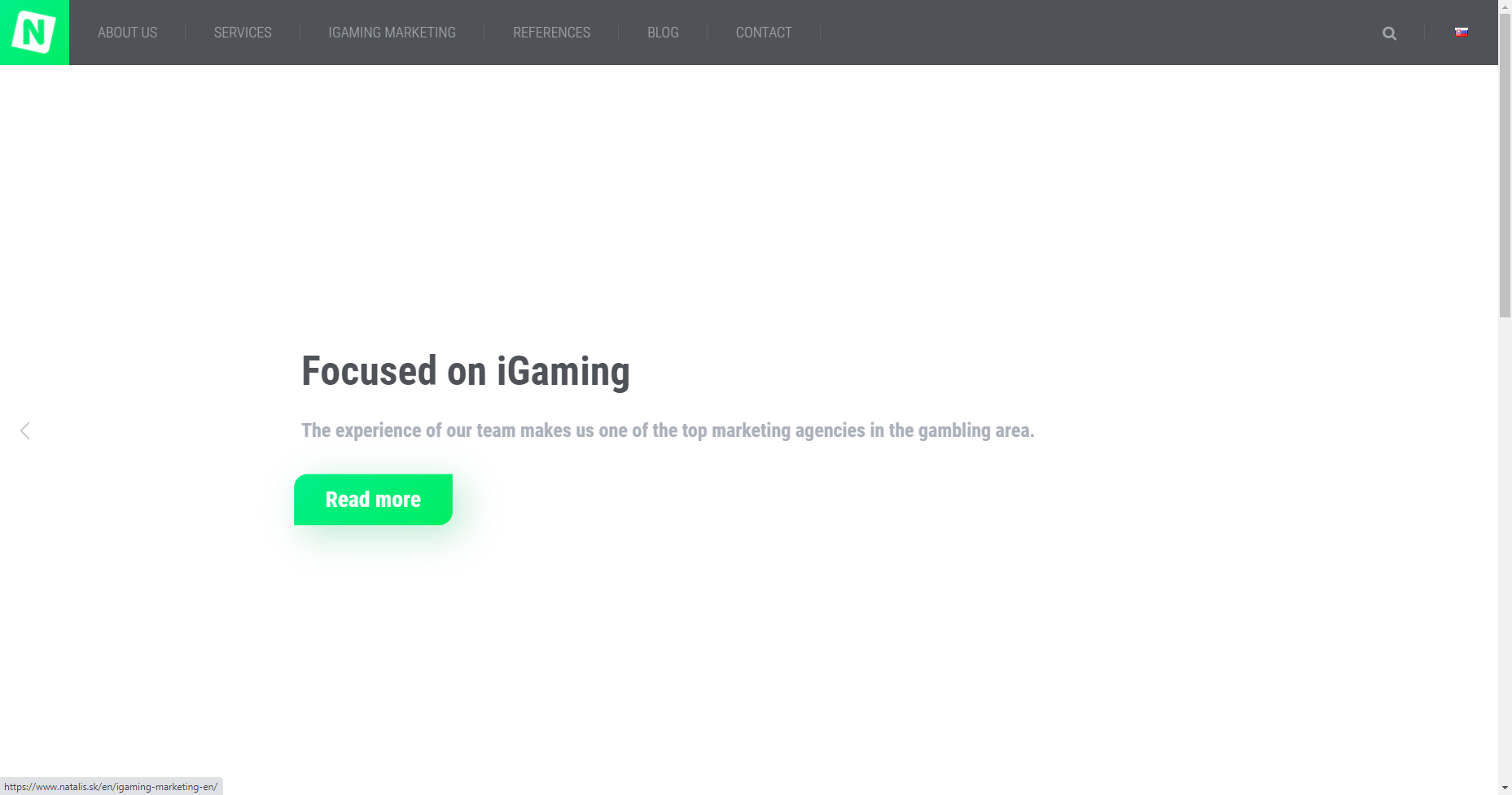Go to previous slide arrow
Viewport: 1512px width, 795px height.
tap(25, 430)
